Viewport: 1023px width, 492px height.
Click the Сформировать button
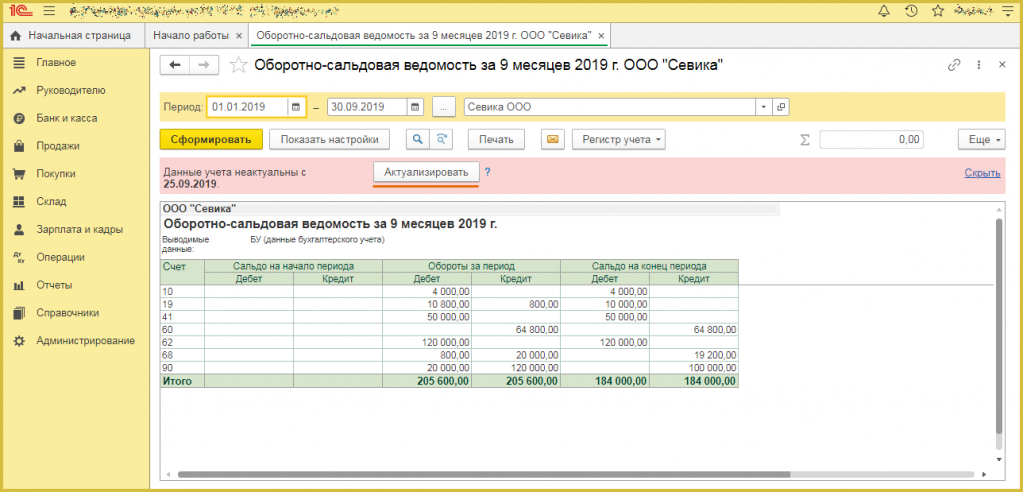(211, 140)
